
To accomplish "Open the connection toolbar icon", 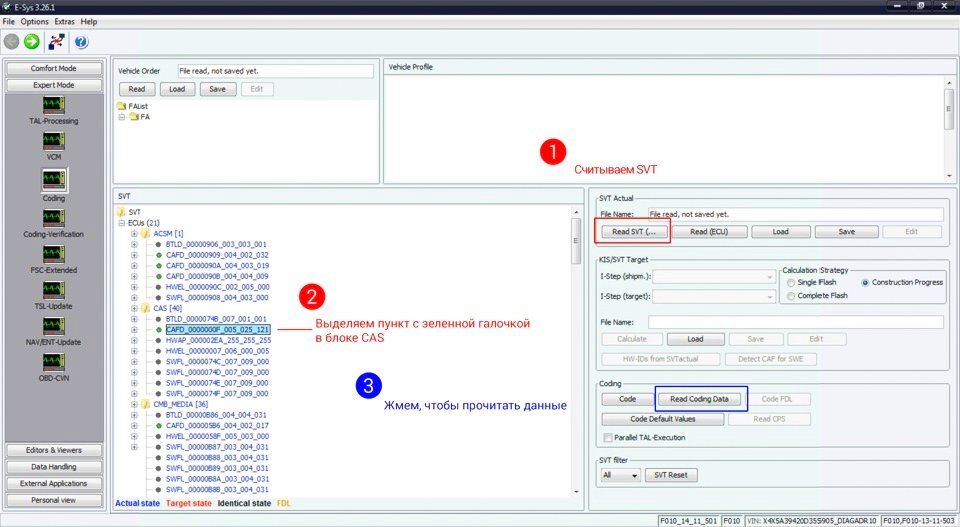I will (57, 42).
